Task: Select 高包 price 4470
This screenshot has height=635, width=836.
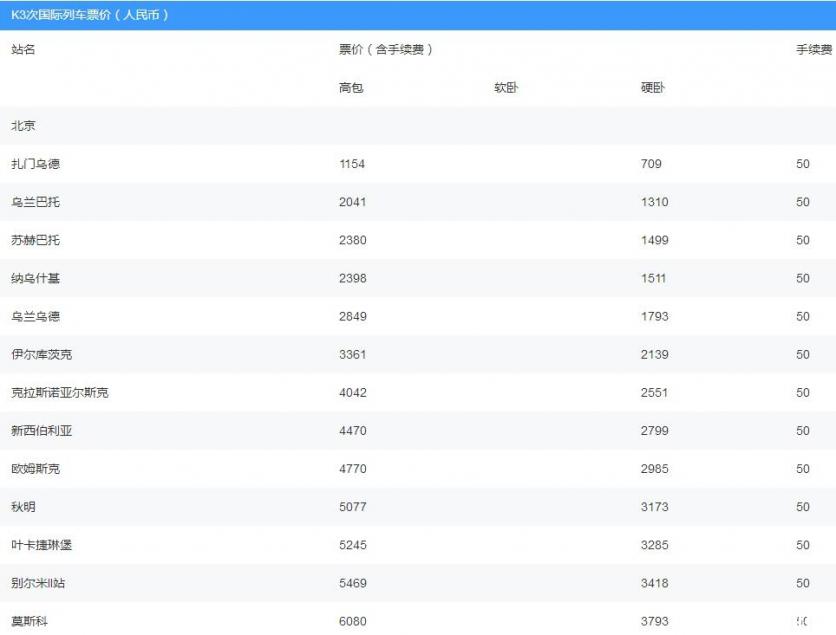Action: pos(352,431)
